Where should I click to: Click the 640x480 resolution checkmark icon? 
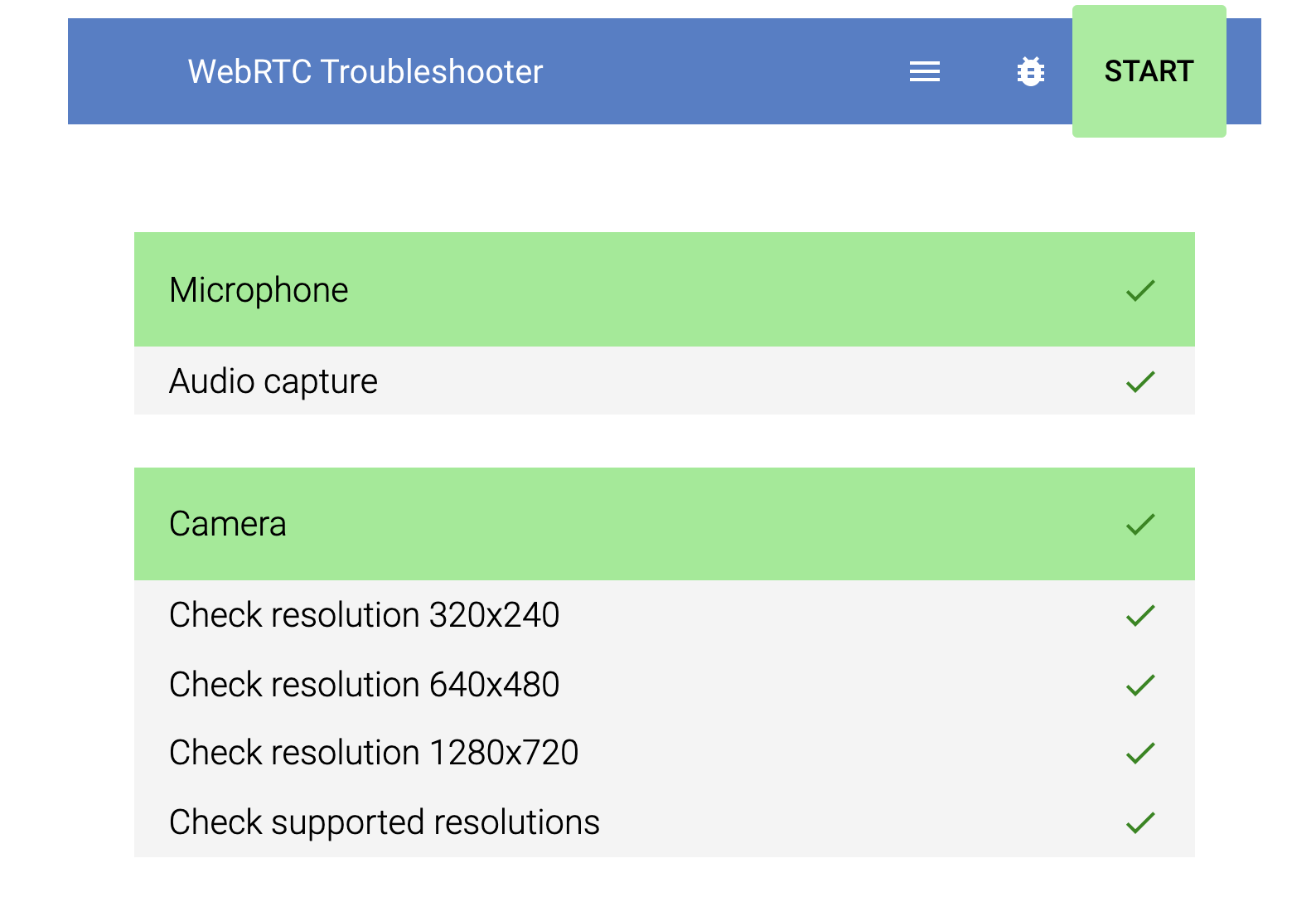point(1140,685)
